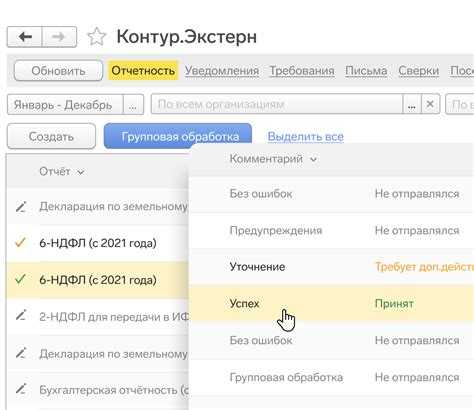Click the Январь - Декабрь period field
The width and height of the screenshot is (474, 410).
pos(65,105)
